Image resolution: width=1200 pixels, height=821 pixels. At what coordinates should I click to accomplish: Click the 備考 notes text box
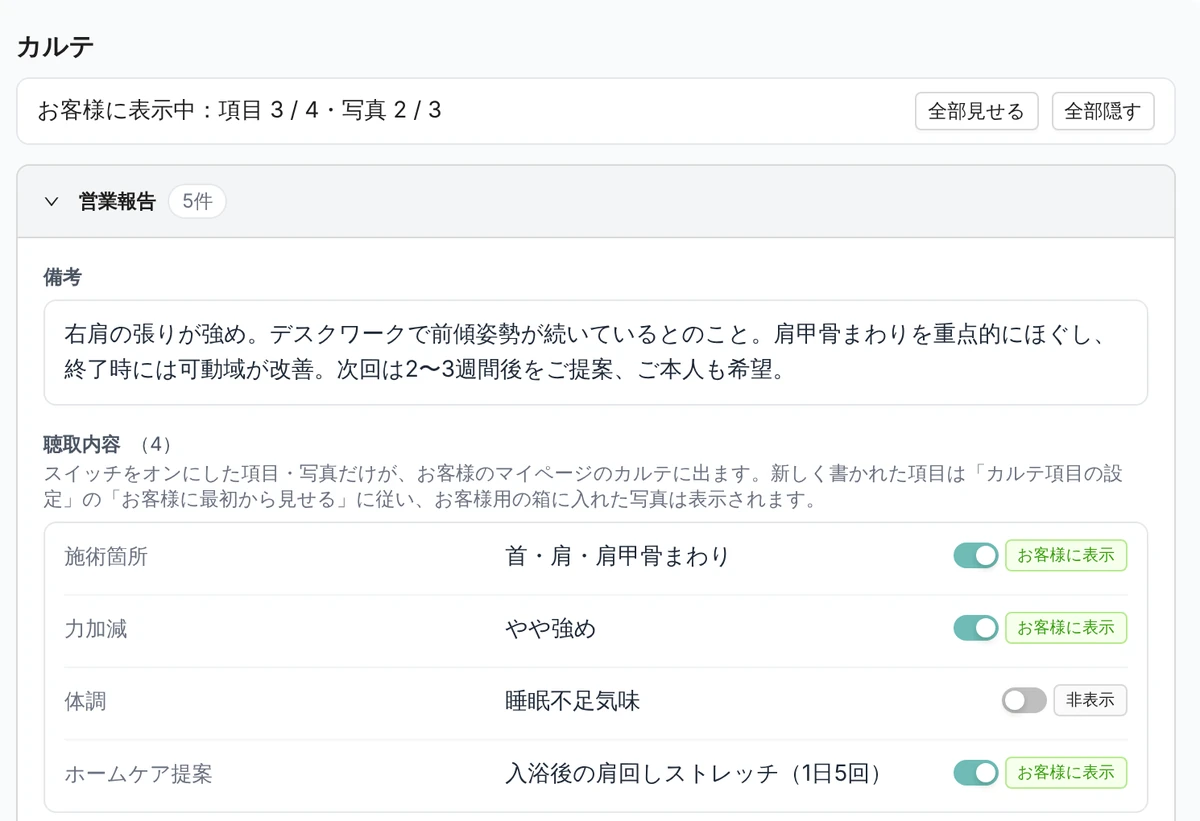point(596,352)
